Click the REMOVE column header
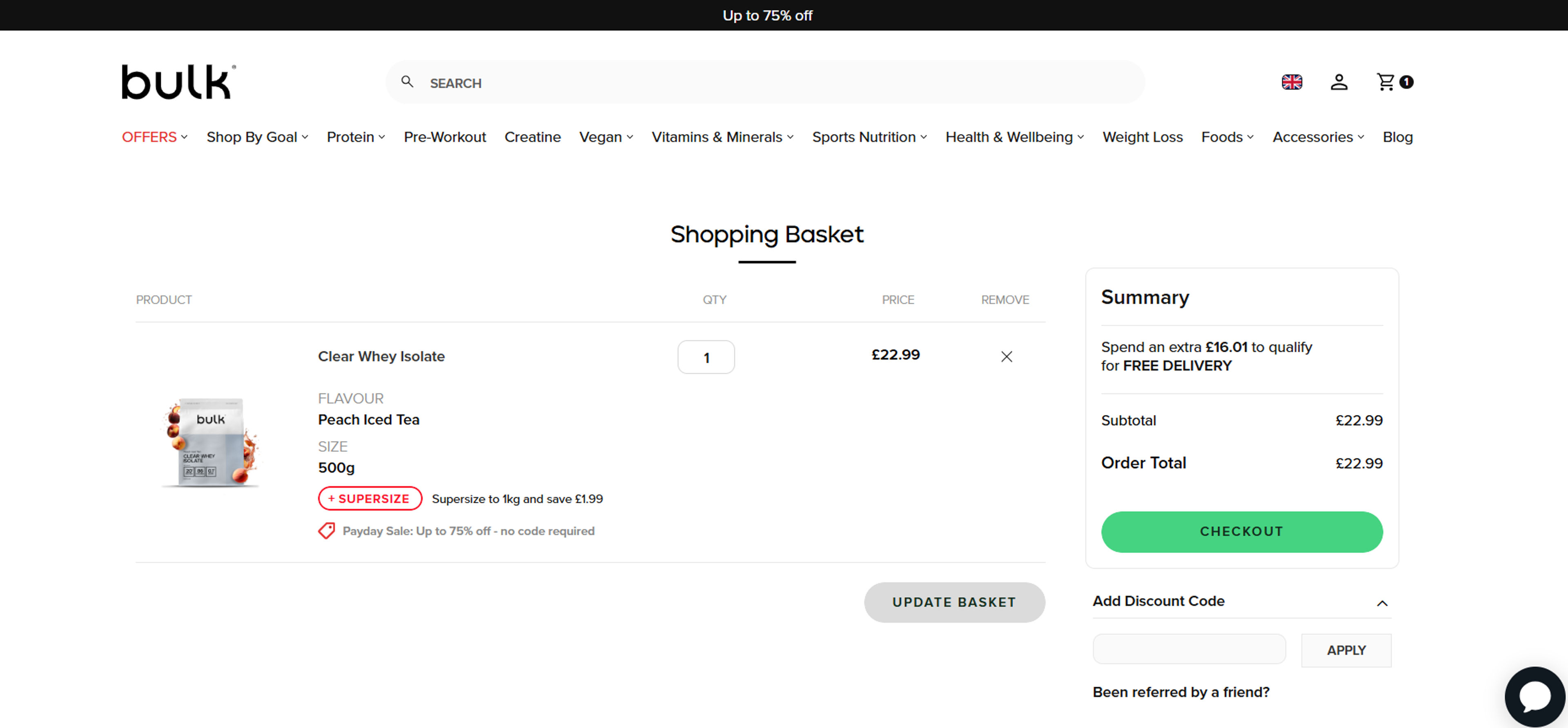The height and width of the screenshot is (728, 1568). pos(1004,300)
